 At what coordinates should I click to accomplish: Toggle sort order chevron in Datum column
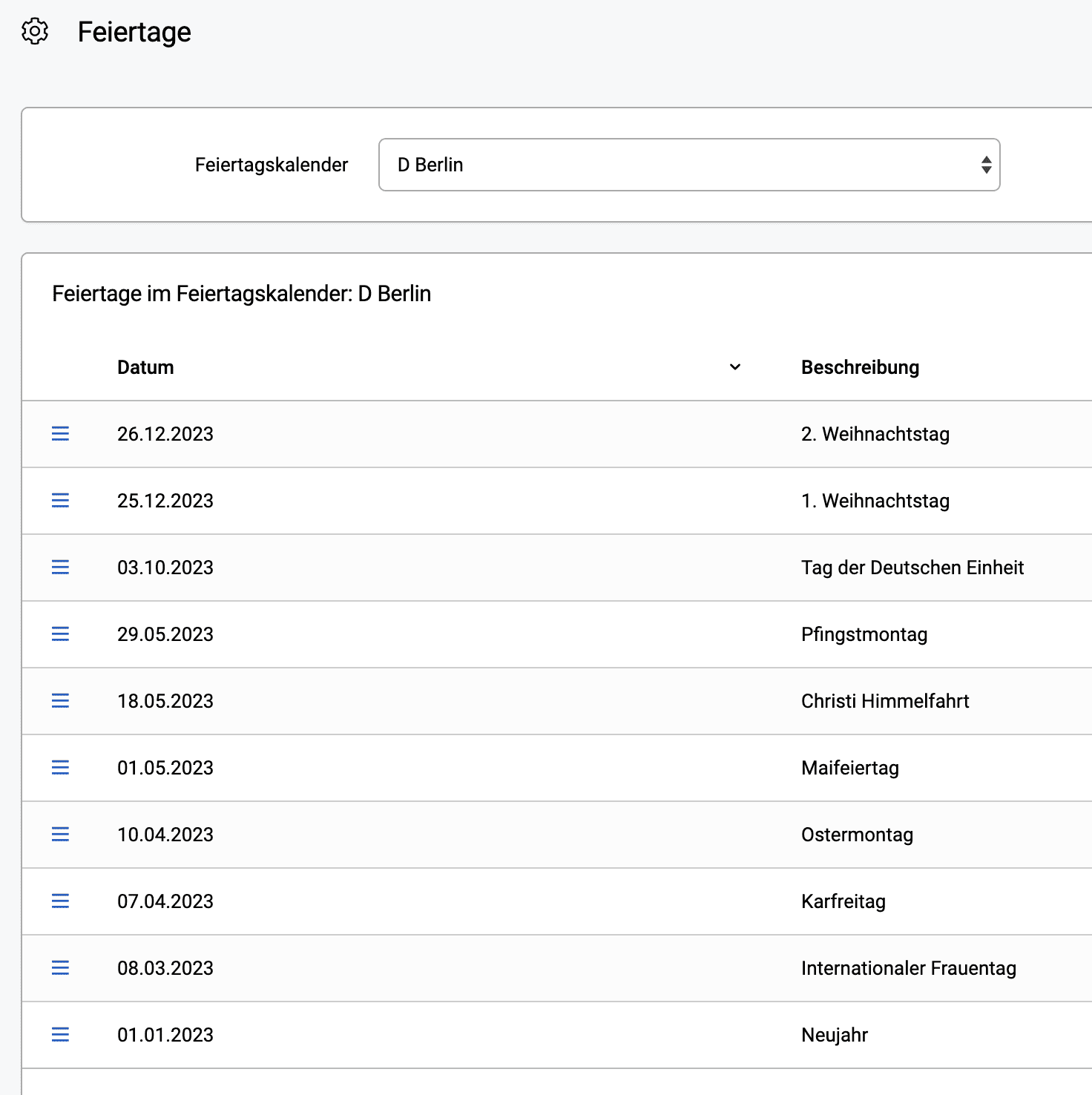pos(735,367)
